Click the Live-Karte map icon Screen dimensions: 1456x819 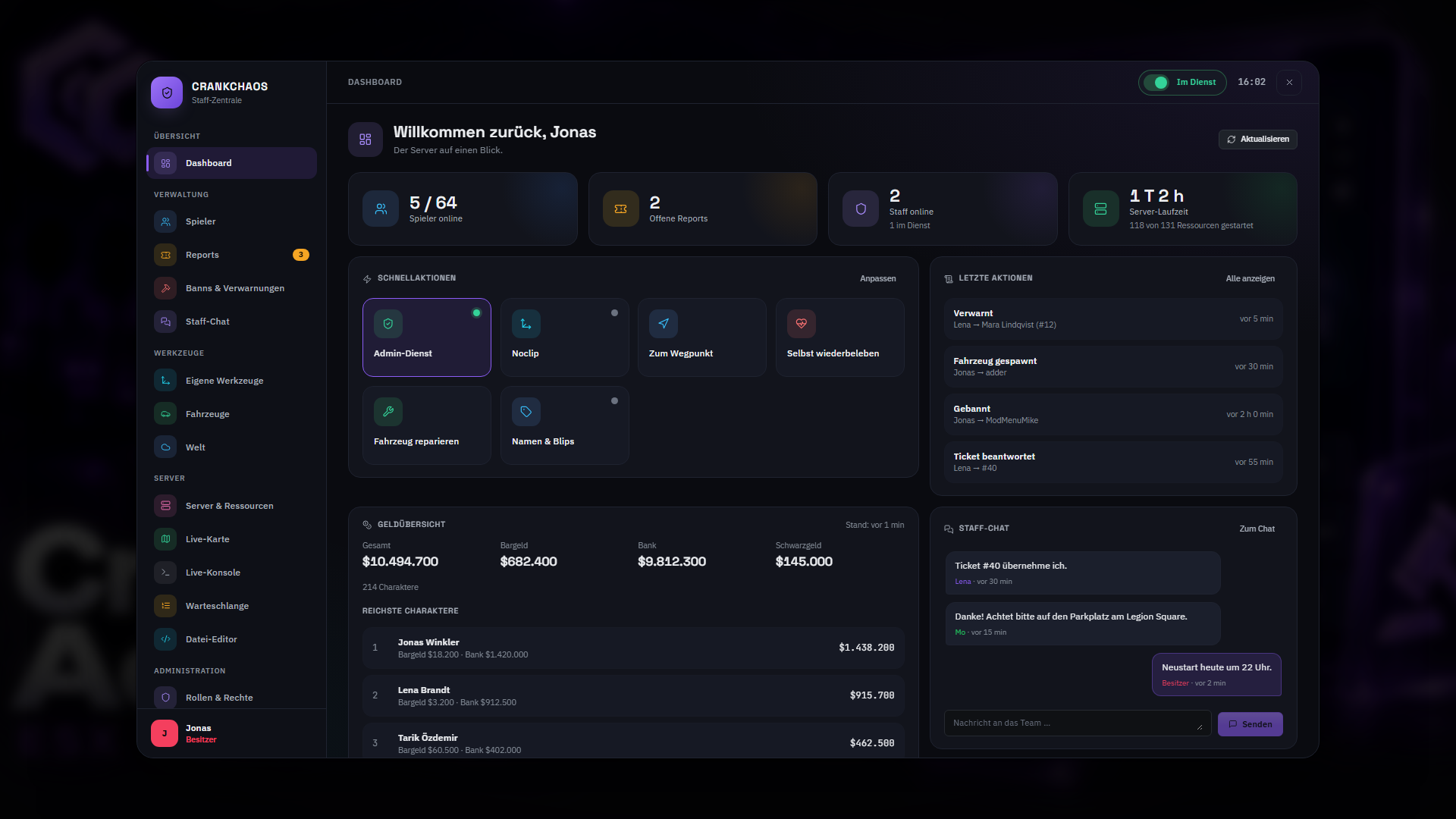pyautogui.click(x=165, y=539)
